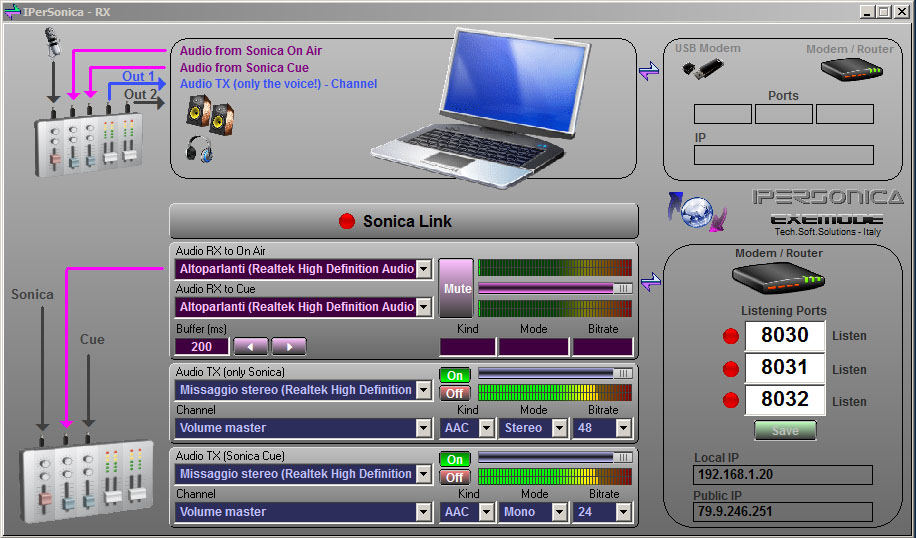The image size is (916, 538).
Task: Click the transfer arrows icon beside laptop panel
Action: point(649,71)
